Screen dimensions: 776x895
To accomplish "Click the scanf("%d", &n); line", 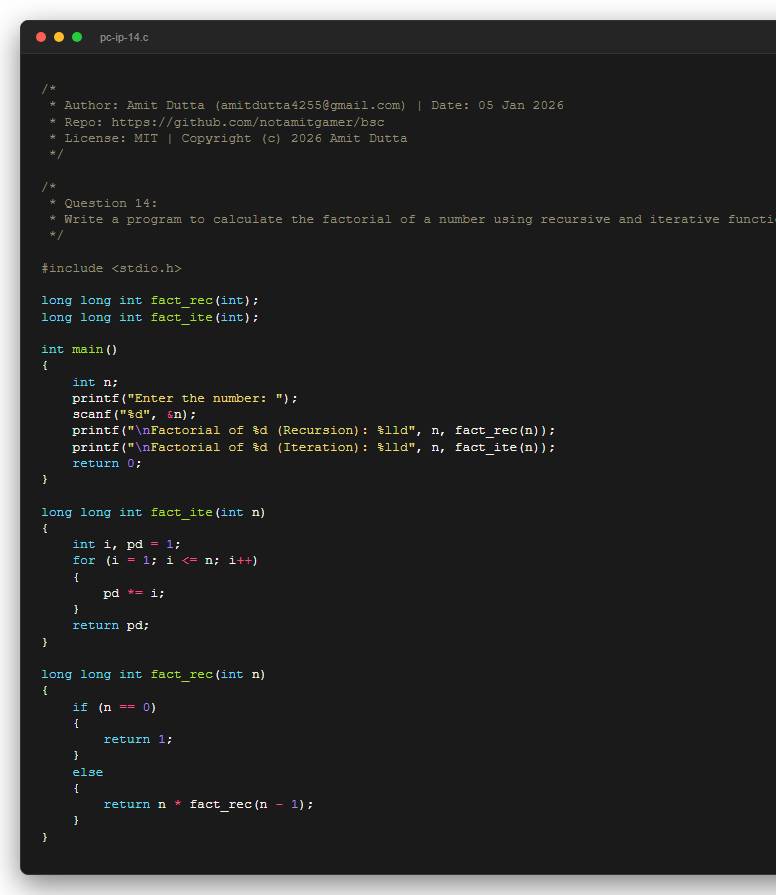I will 134,414.
